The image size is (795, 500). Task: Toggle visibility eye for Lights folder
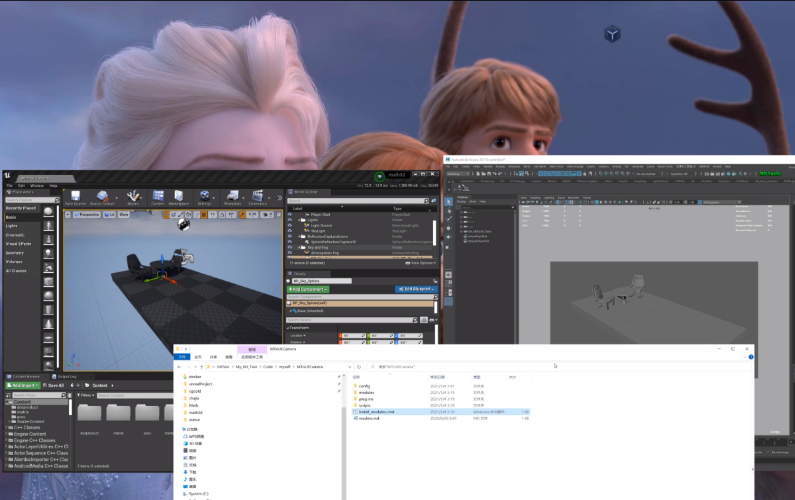[290, 220]
